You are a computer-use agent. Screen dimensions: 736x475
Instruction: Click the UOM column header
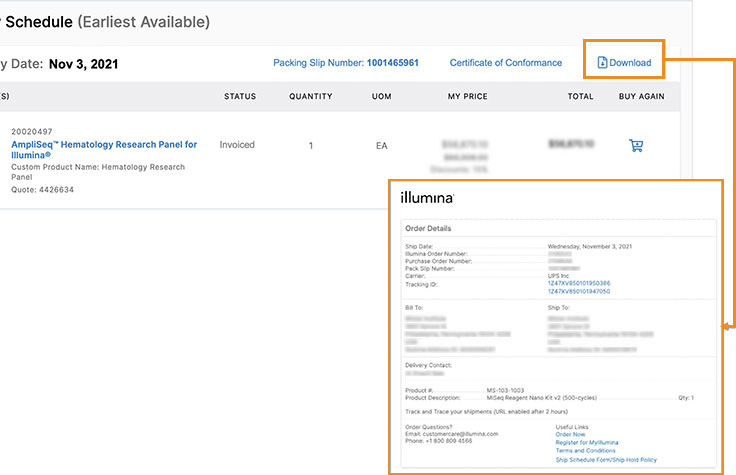[381, 97]
